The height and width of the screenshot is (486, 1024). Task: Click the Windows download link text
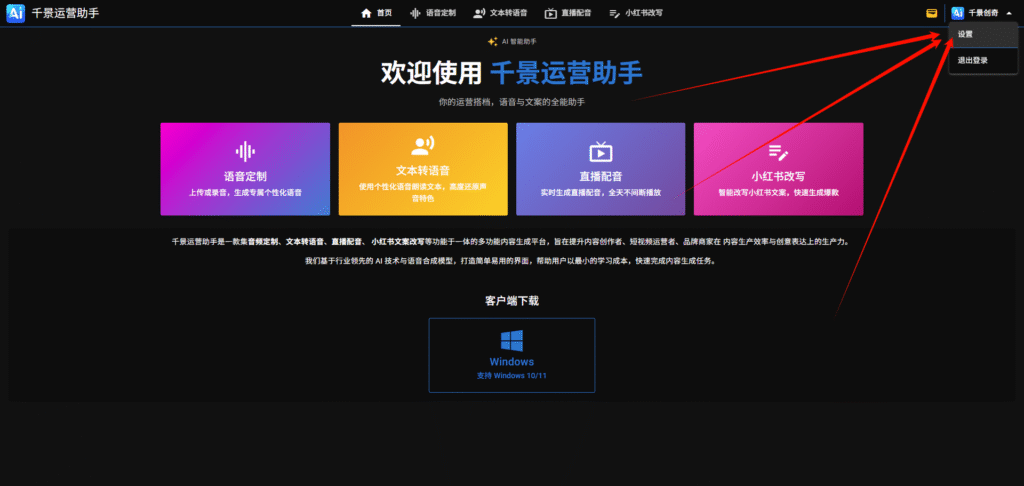pos(511,362)
